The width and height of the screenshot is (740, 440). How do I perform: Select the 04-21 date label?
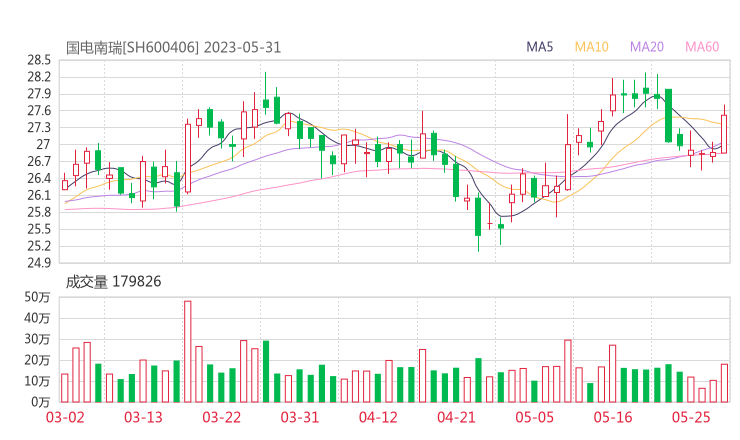click(x=456, y=417)
